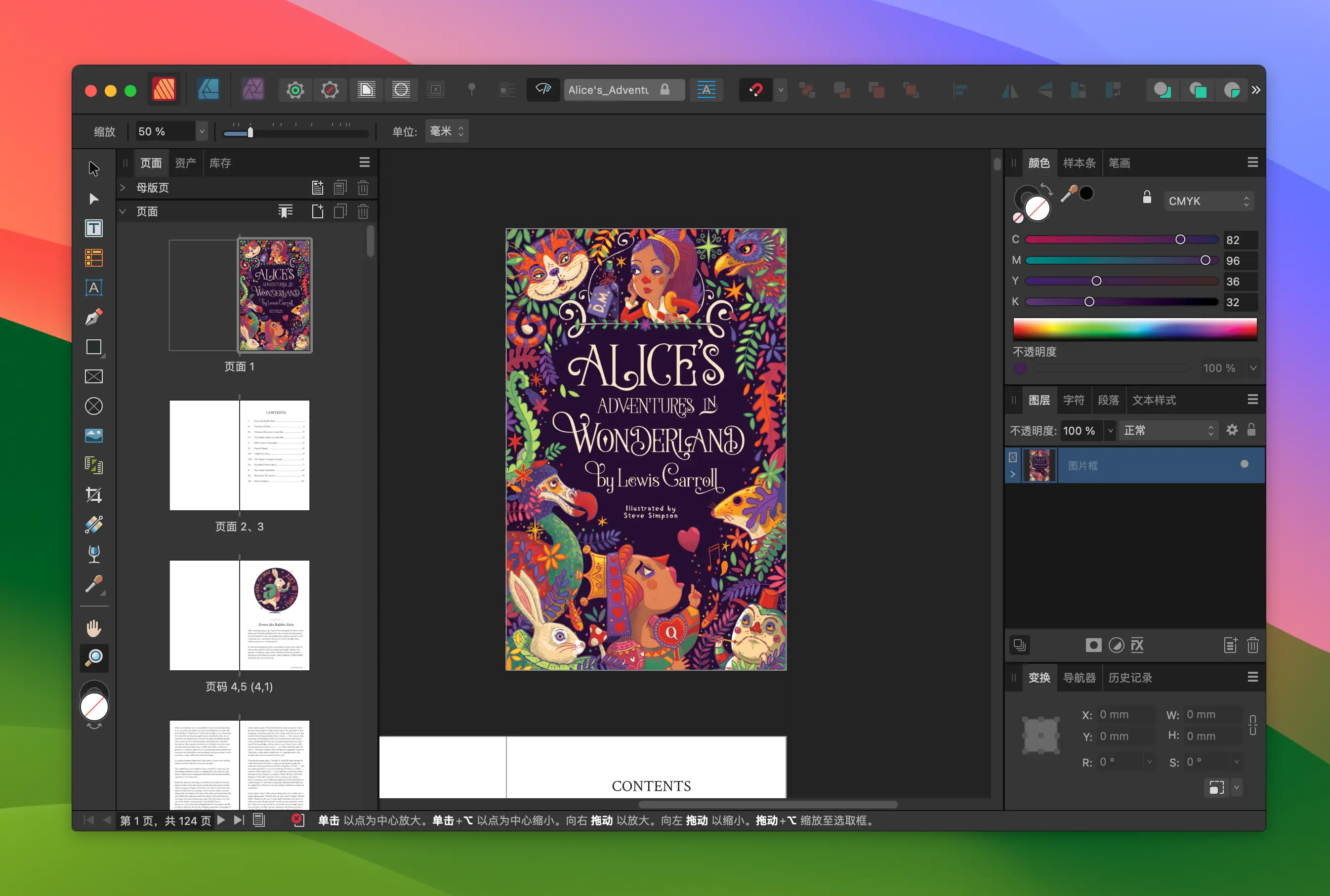Select the Frame Text tool

94,229
